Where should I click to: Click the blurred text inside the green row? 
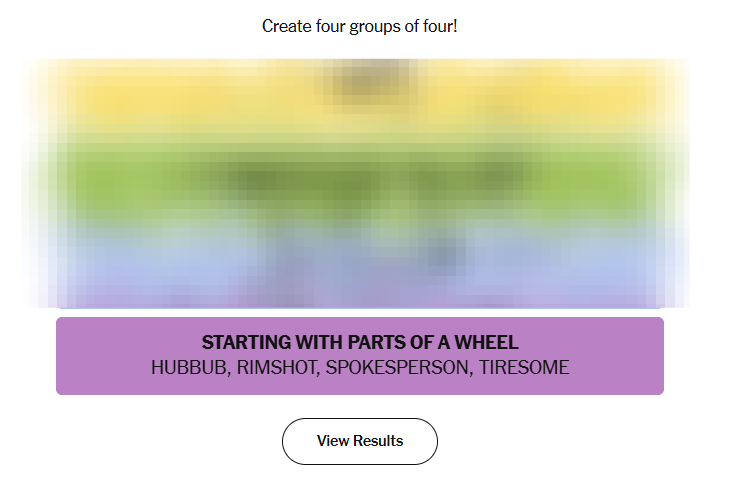pyautogui.click(x=360, y=178)
